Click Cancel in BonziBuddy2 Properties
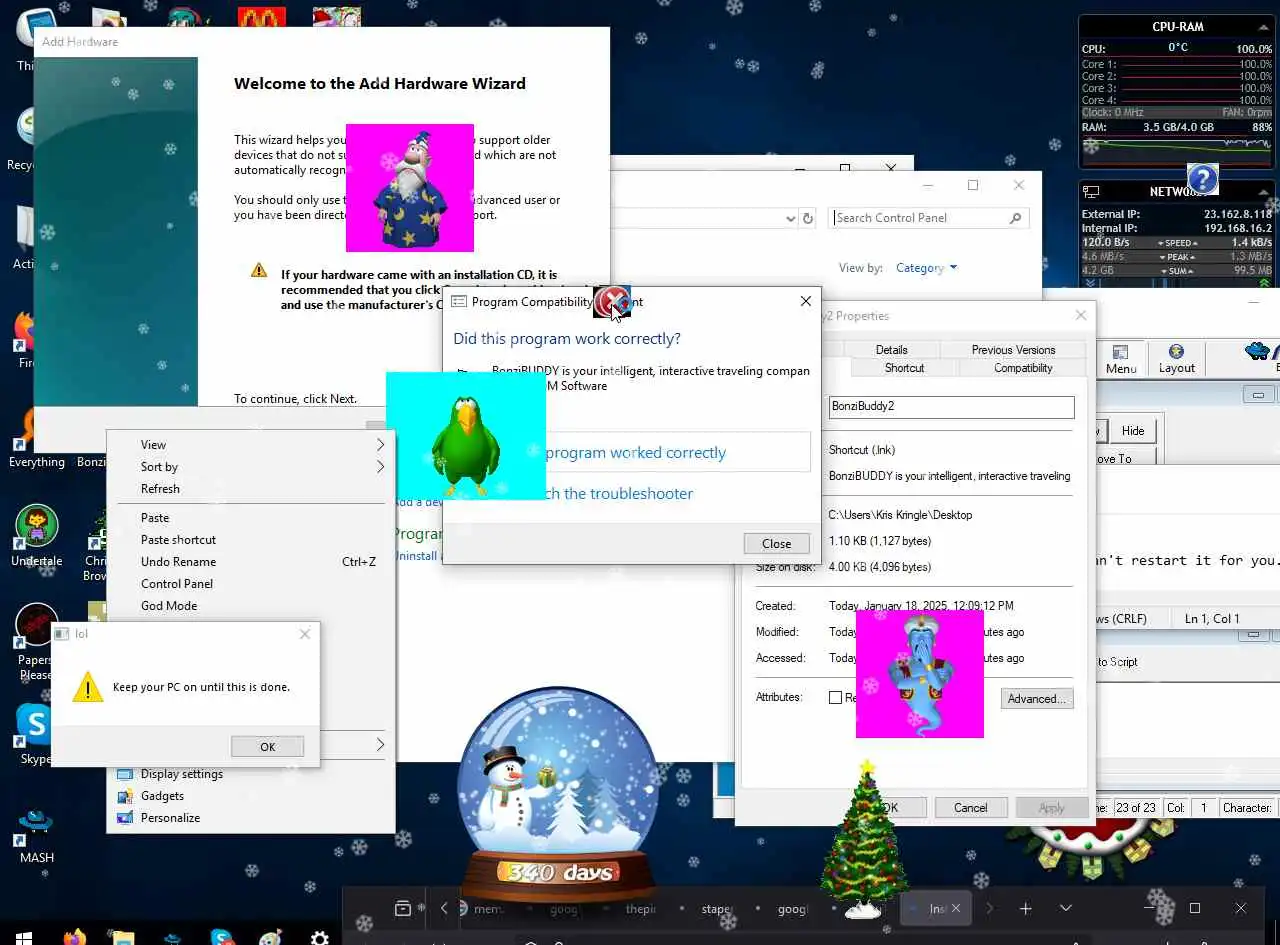The width and height of the screenshot is (1280, 945). (970, 808)
